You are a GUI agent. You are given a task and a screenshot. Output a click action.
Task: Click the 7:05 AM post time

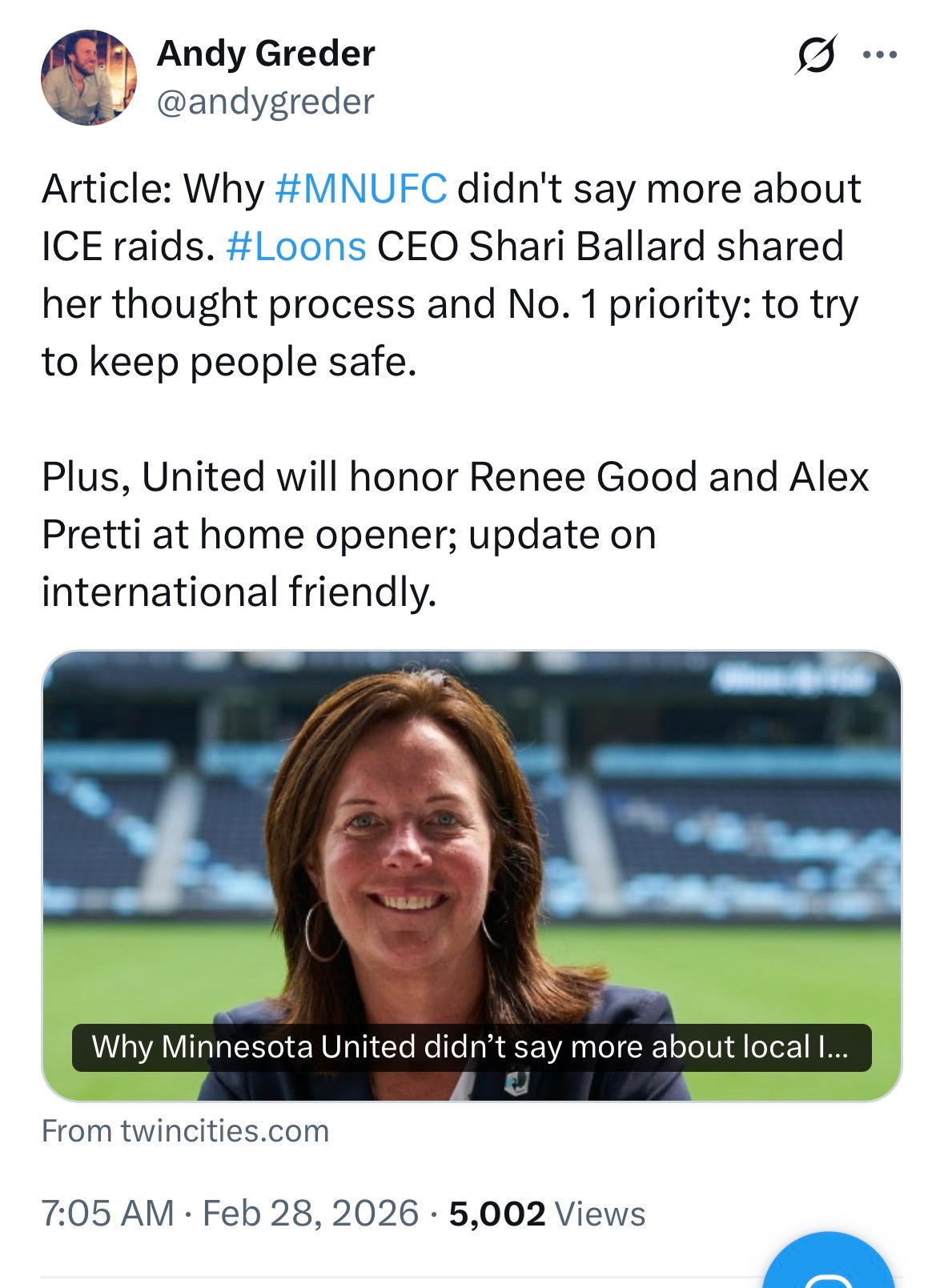point(107,1213)
